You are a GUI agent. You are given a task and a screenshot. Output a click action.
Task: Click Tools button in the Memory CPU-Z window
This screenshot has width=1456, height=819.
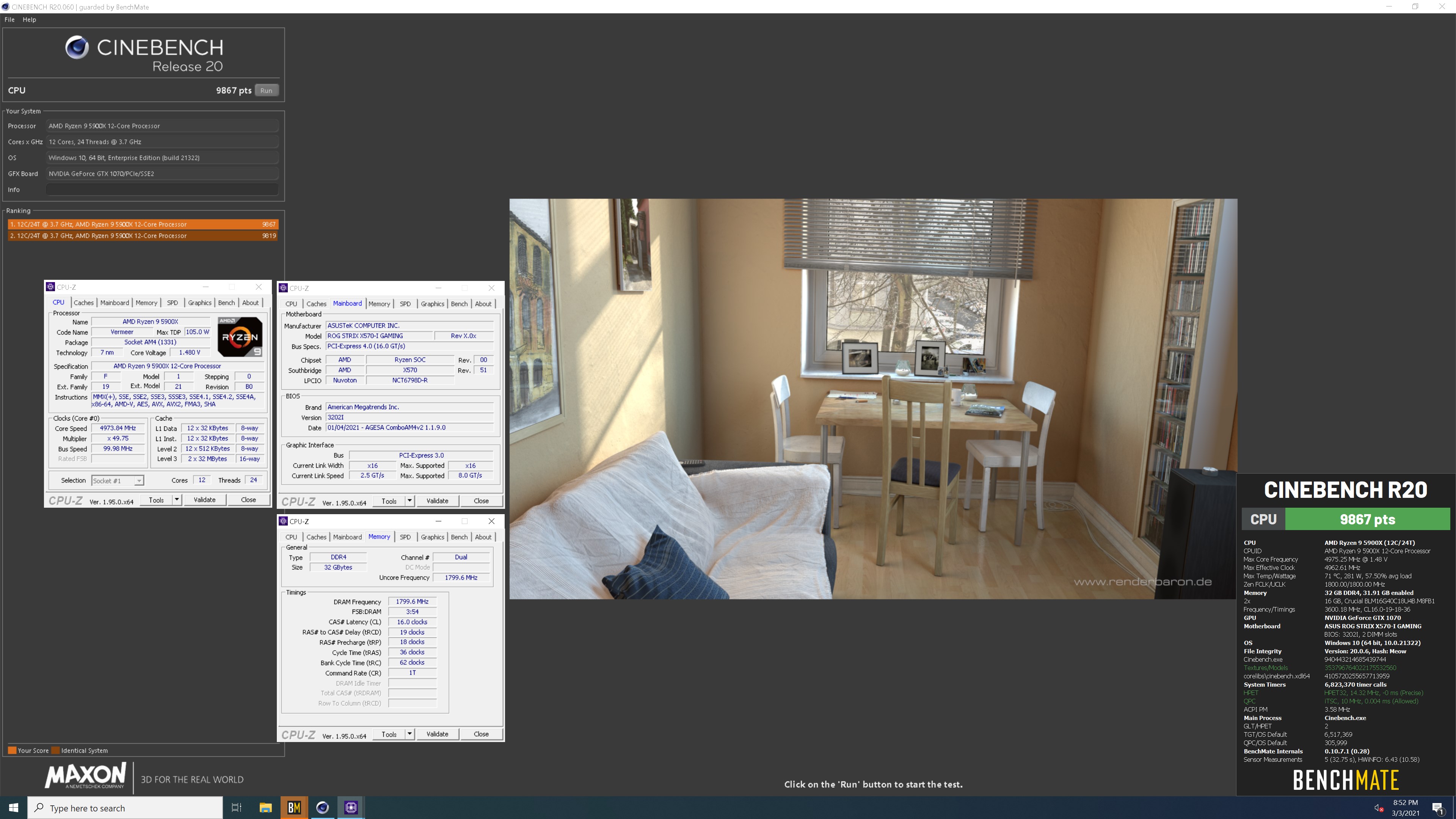[389, 734]
